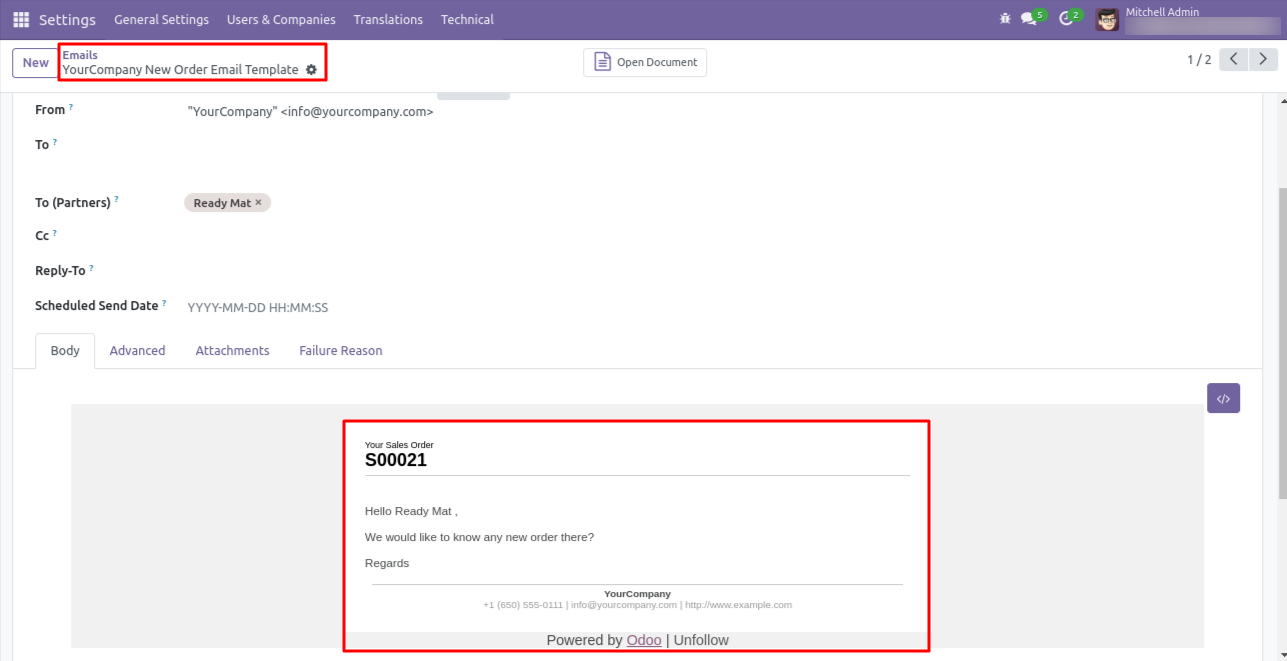This screenshot has height=661, width=1287.
Task: Go to previous record arrow
Action: pos(1234,60)
